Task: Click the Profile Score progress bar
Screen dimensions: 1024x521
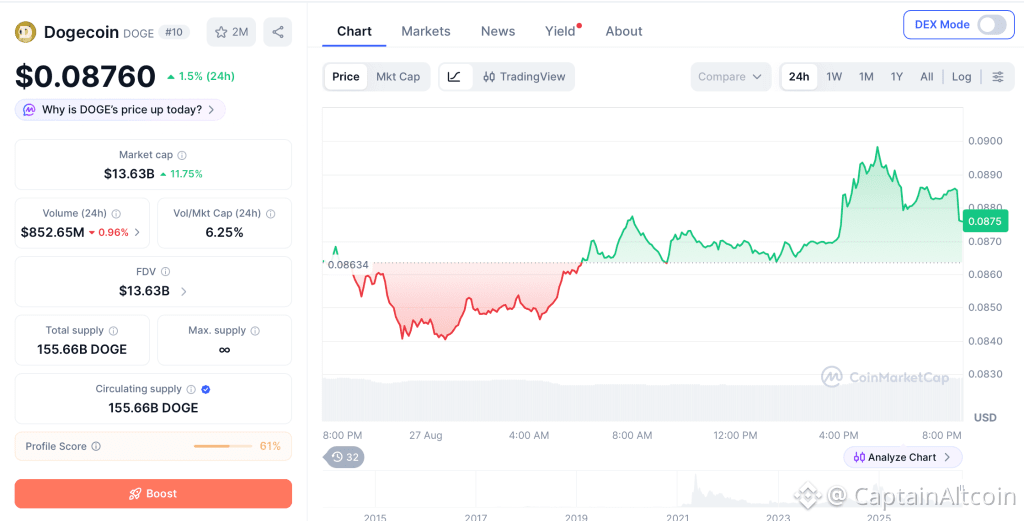Action: tap(223, 447)
